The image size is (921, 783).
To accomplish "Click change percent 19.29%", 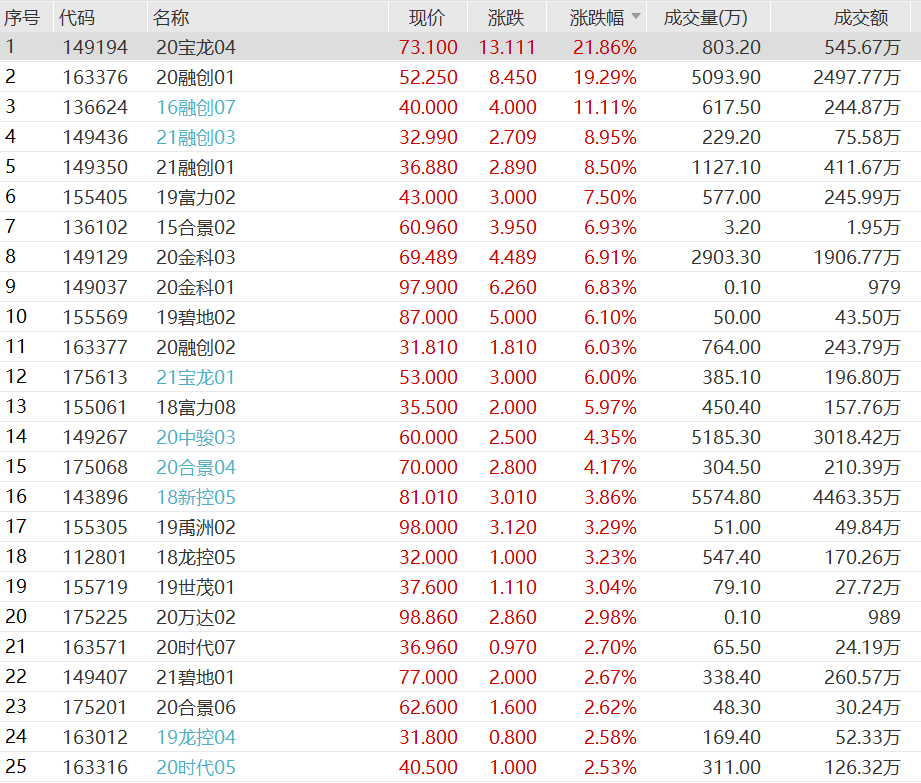I will [605, 77].
